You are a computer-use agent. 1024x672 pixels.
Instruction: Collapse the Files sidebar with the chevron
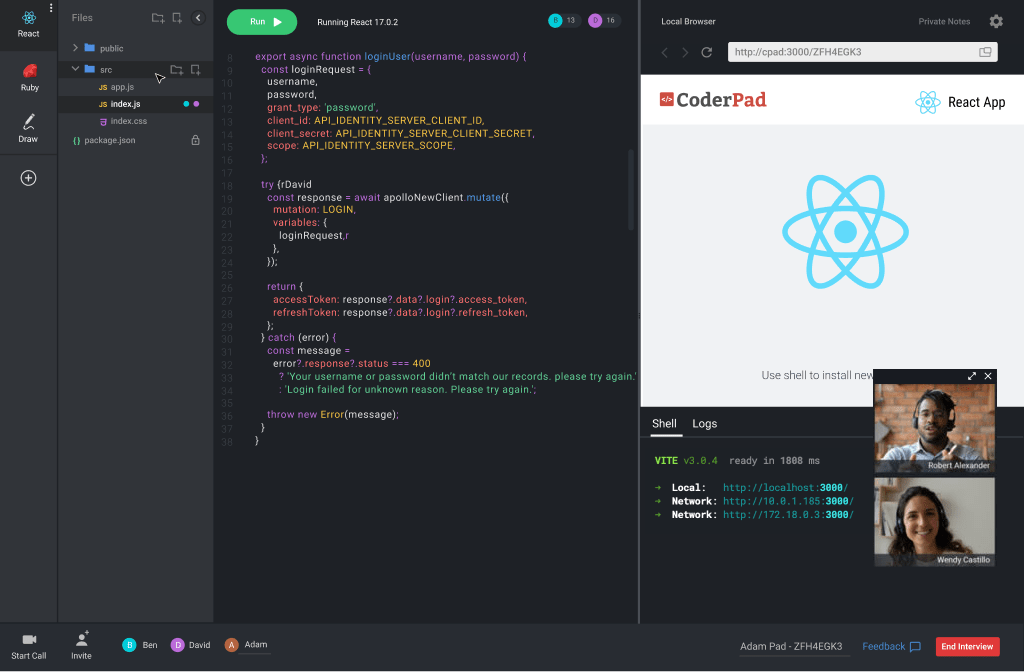pyautogui.click(x=198, y=17)
